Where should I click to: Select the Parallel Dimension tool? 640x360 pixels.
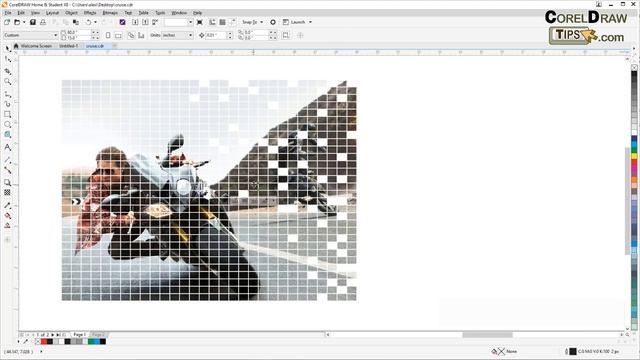coord(7,160)
